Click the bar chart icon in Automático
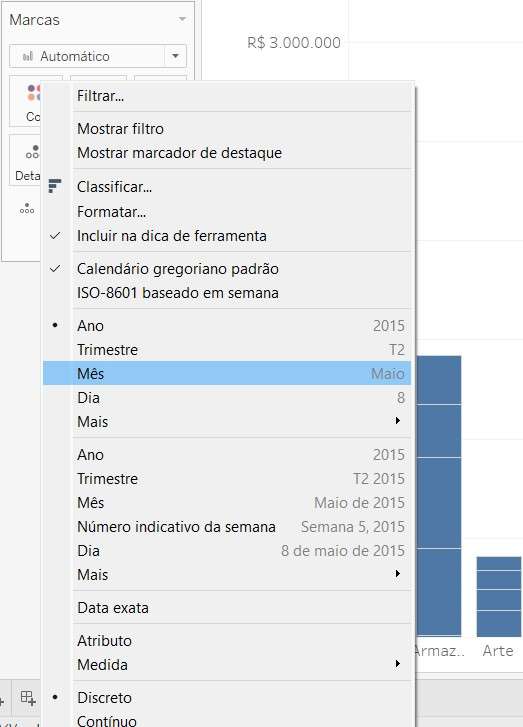 coord(28,56)
